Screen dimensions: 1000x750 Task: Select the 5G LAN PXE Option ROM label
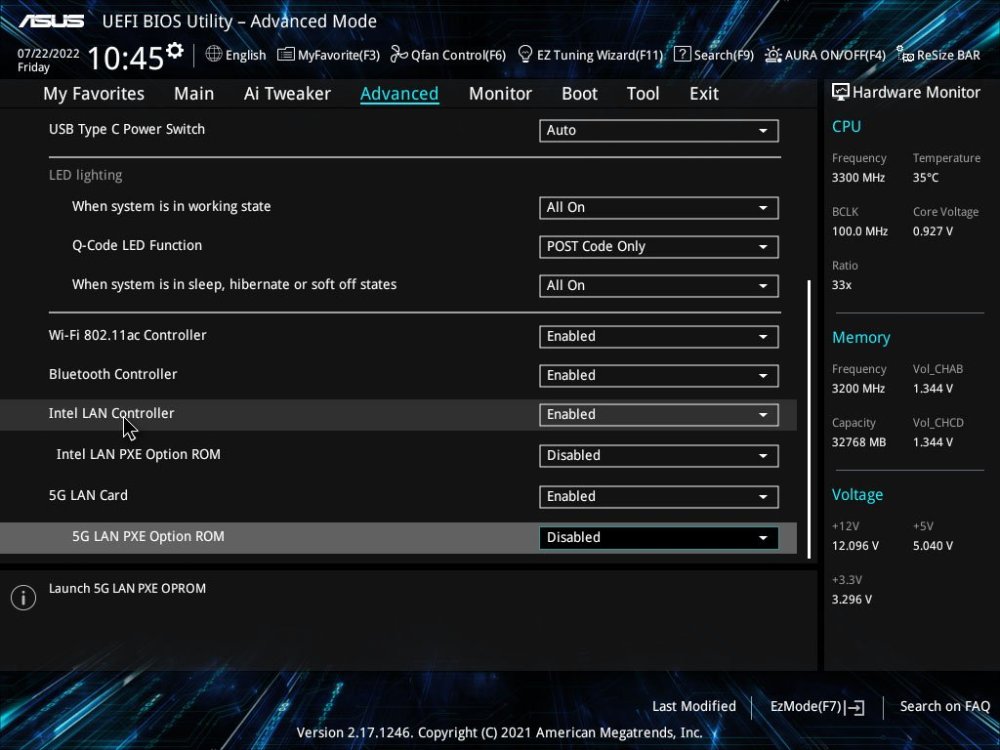[x=148, y=536]
